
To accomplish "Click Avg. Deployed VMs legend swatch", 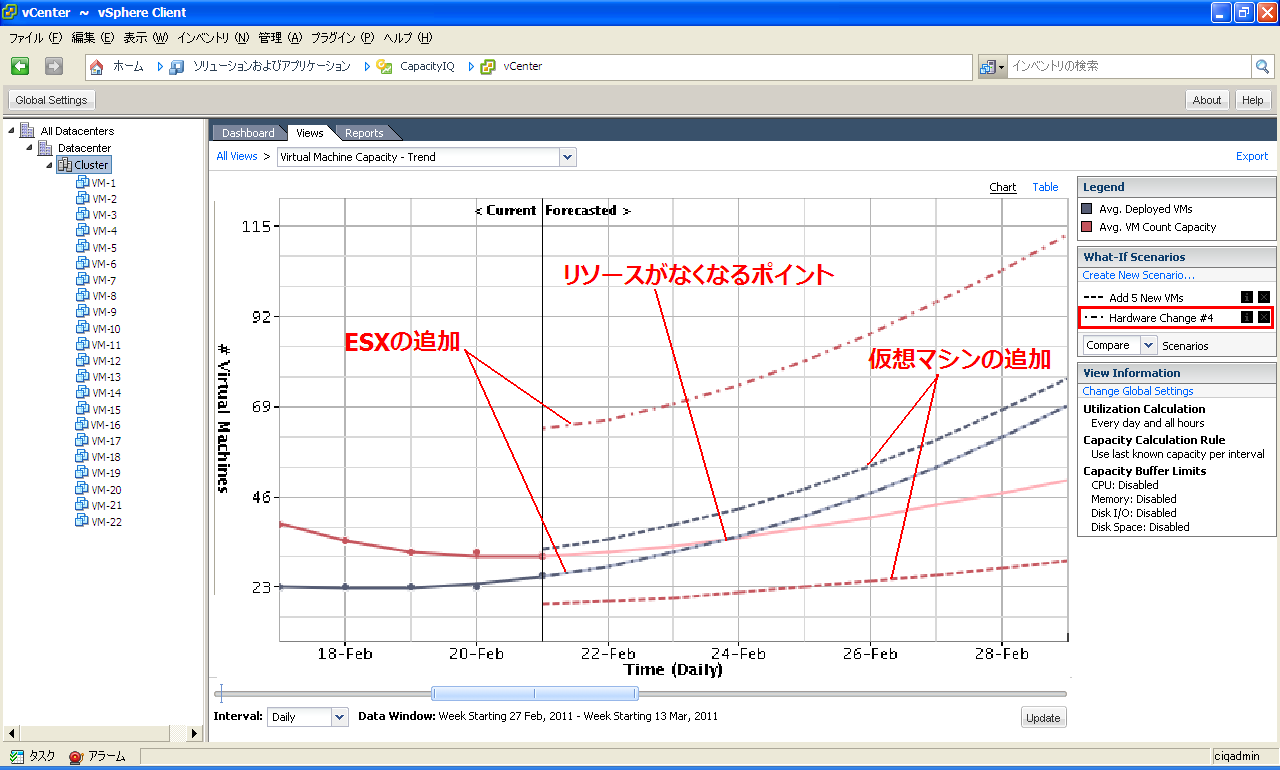I will click(1088, 209).
